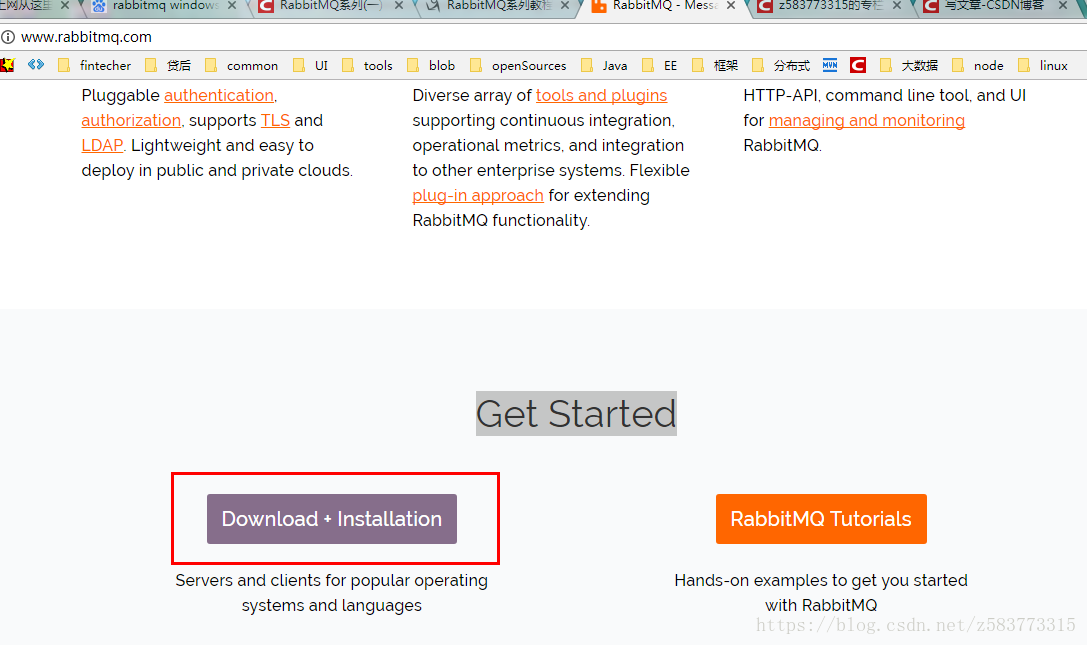Open the tools and plugins link
The height and width of the screenshot is (645, 1087).
point(602,96)
